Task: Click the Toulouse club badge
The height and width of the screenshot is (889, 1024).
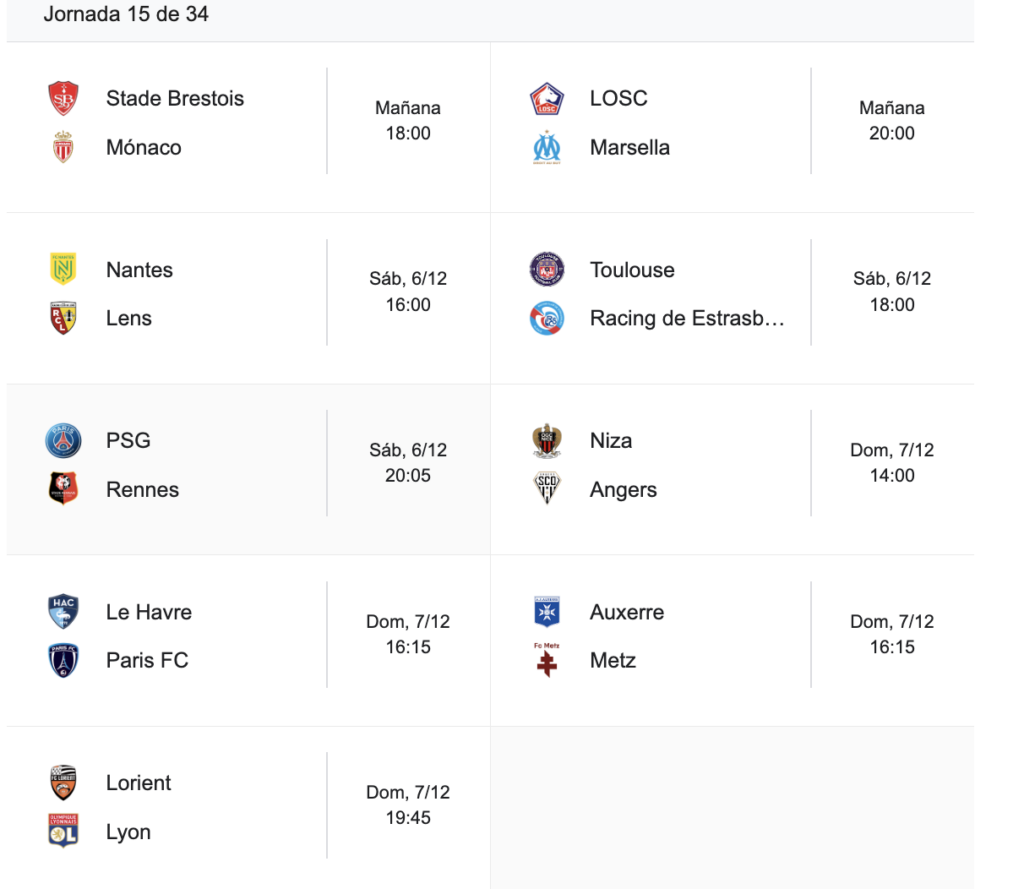Action: [546, 270]
